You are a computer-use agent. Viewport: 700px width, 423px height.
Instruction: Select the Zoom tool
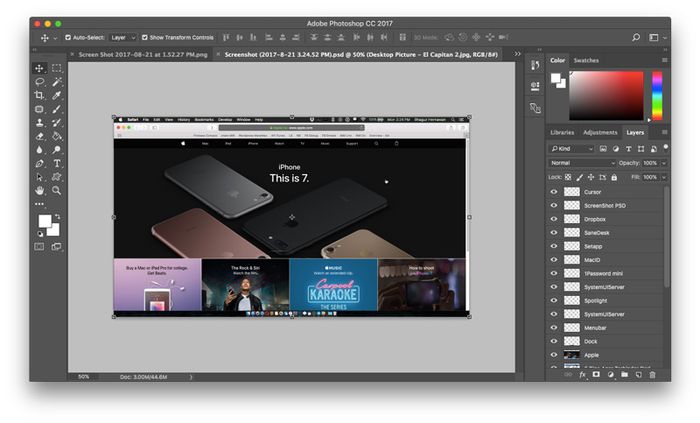point(56,191)
